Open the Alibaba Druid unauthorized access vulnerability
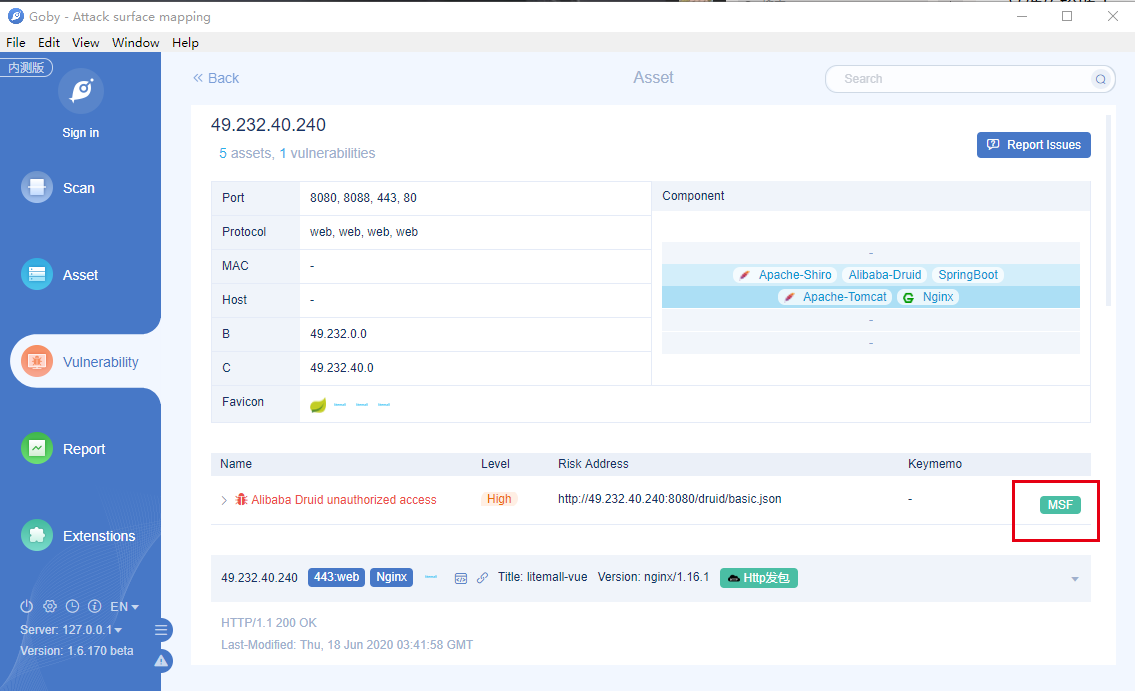1135x691 pixels. tap(344, 500)
